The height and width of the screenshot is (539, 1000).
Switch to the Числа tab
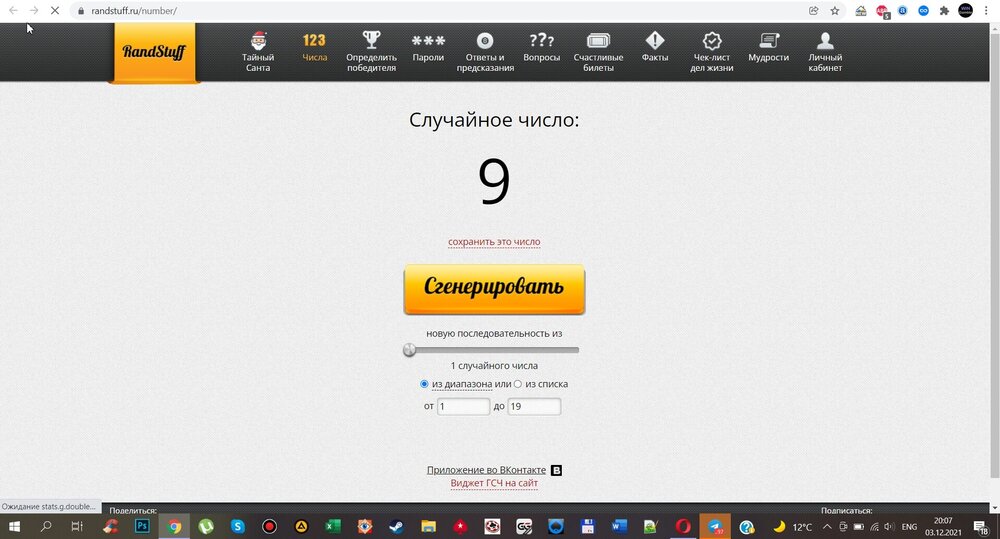click(314, 48)
